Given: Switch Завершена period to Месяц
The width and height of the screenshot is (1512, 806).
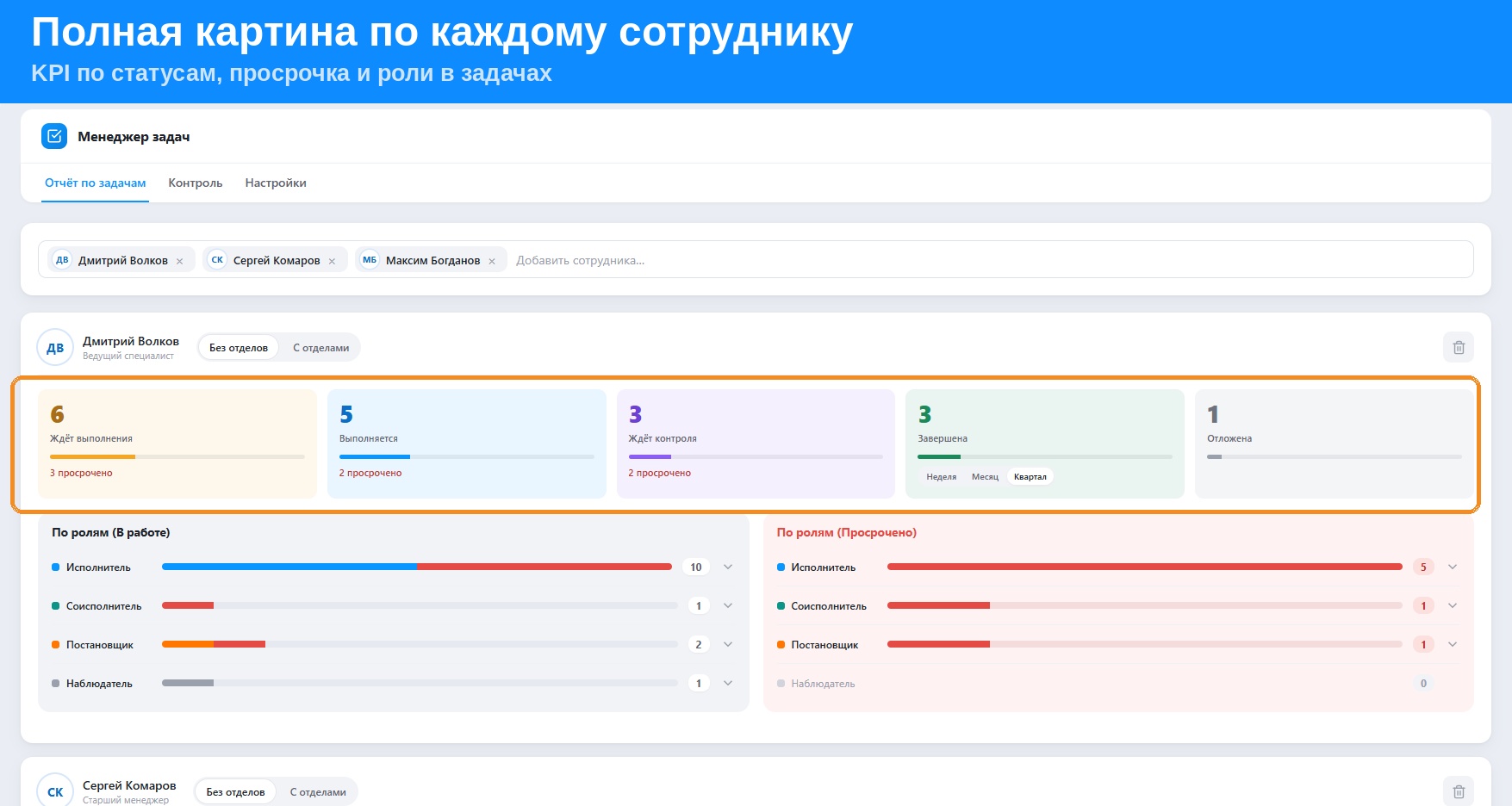Looking at the screenshot, I should tap(985, 477).
